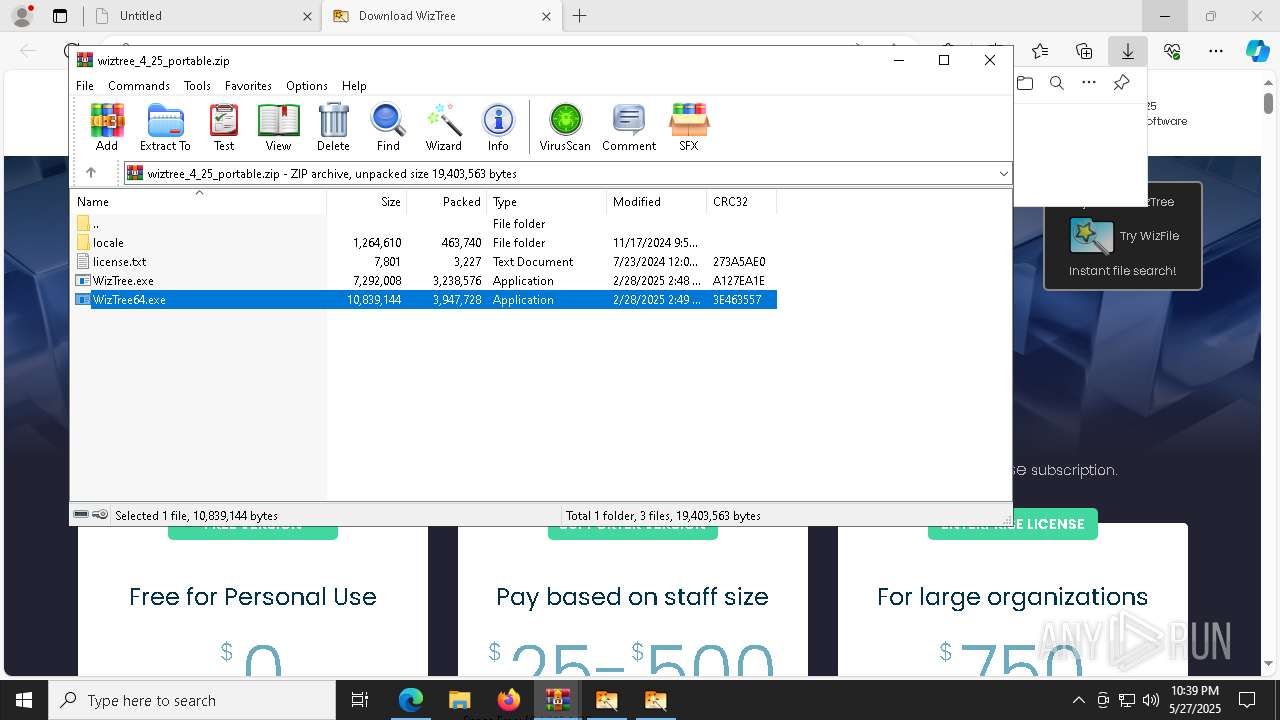Screen dimensions: 1280x720
Task: Click the drive icon in status bar
Action: pos(81,515)
